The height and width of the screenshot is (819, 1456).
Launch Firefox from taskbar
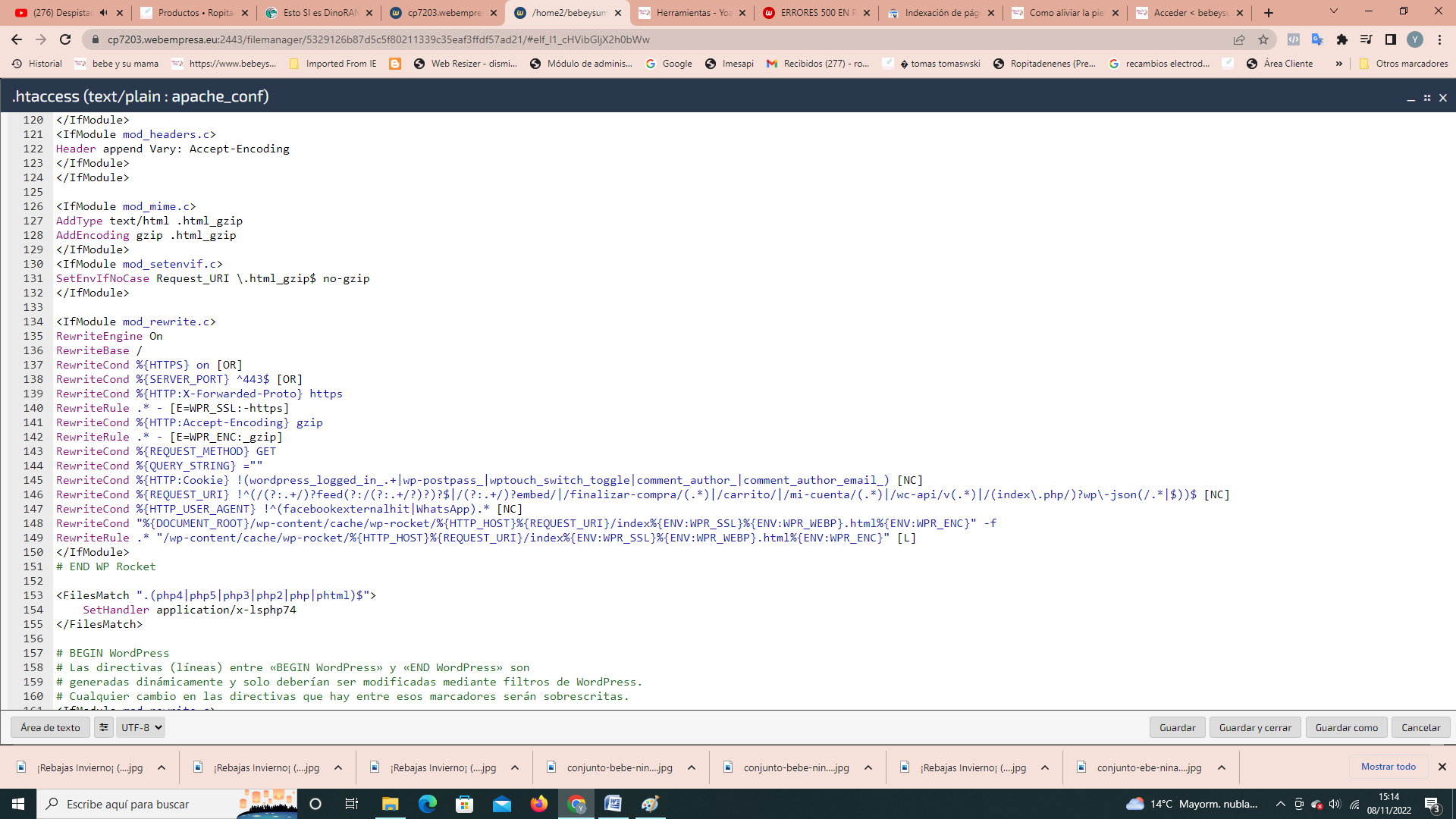click(538, 804)
